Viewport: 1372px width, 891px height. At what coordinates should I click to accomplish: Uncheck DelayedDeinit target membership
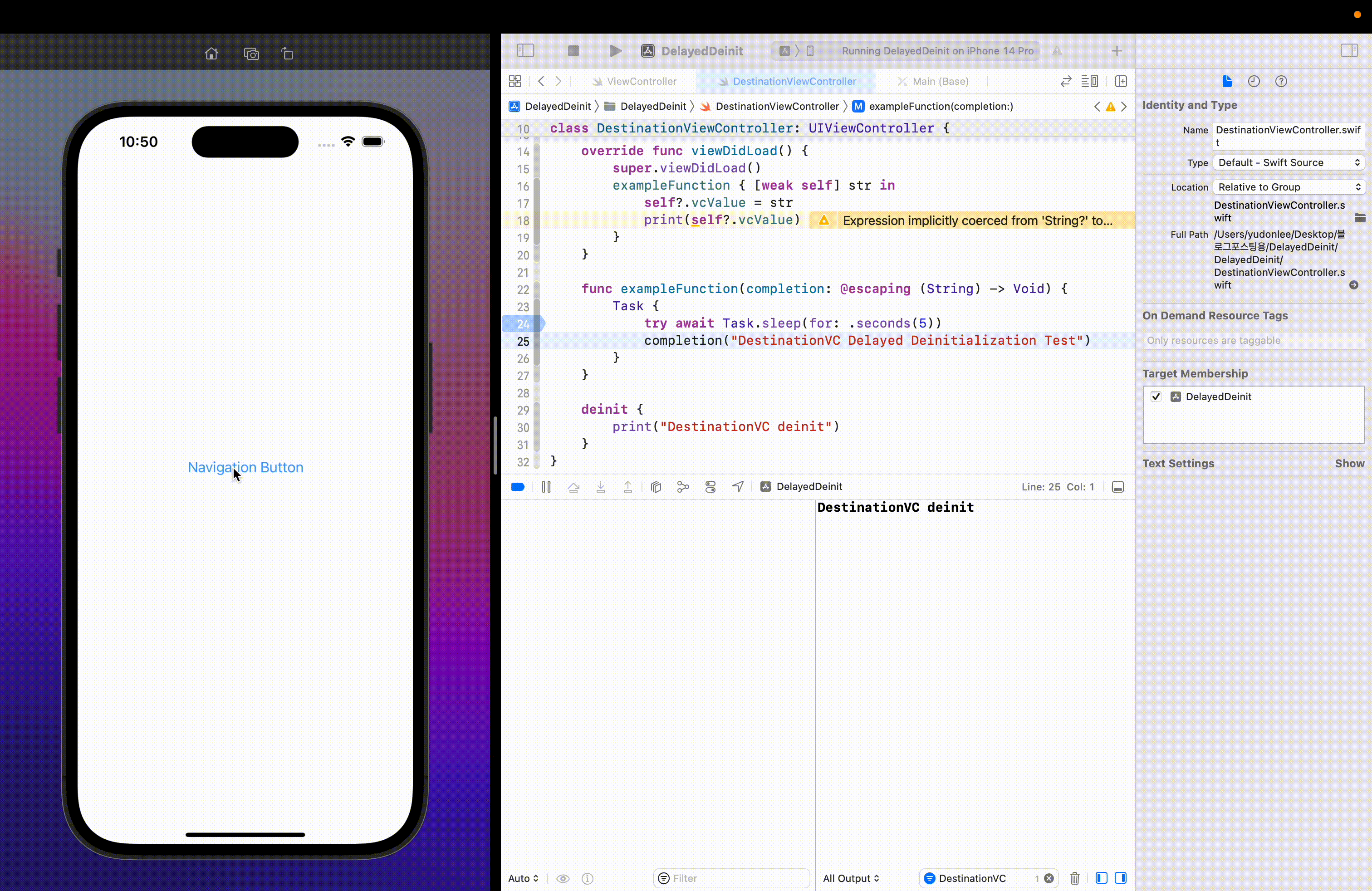tap(1156, 397)
